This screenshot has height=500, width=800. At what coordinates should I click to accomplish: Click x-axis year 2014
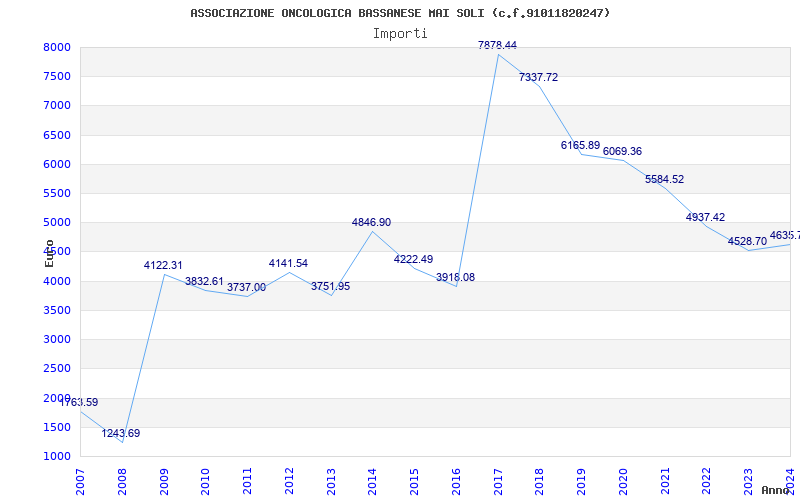tap(372, 482)
